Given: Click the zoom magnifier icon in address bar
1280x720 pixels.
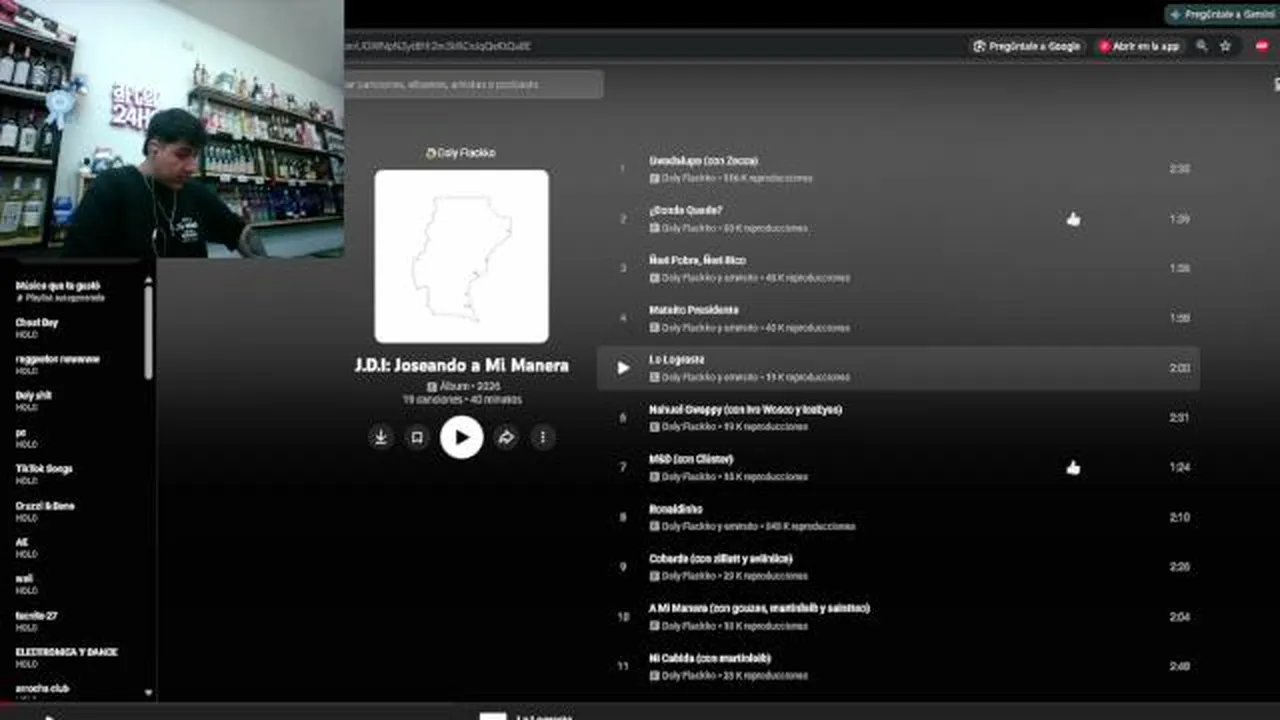Looking at the screenshot, I should point(1202,46).
